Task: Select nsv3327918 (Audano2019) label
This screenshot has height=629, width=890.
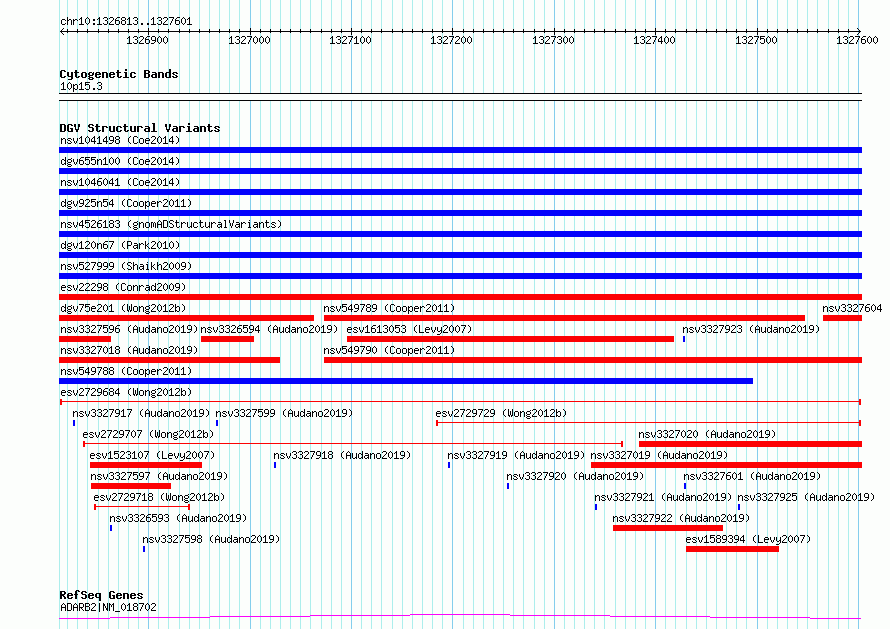Action: [x=342, y=455]
